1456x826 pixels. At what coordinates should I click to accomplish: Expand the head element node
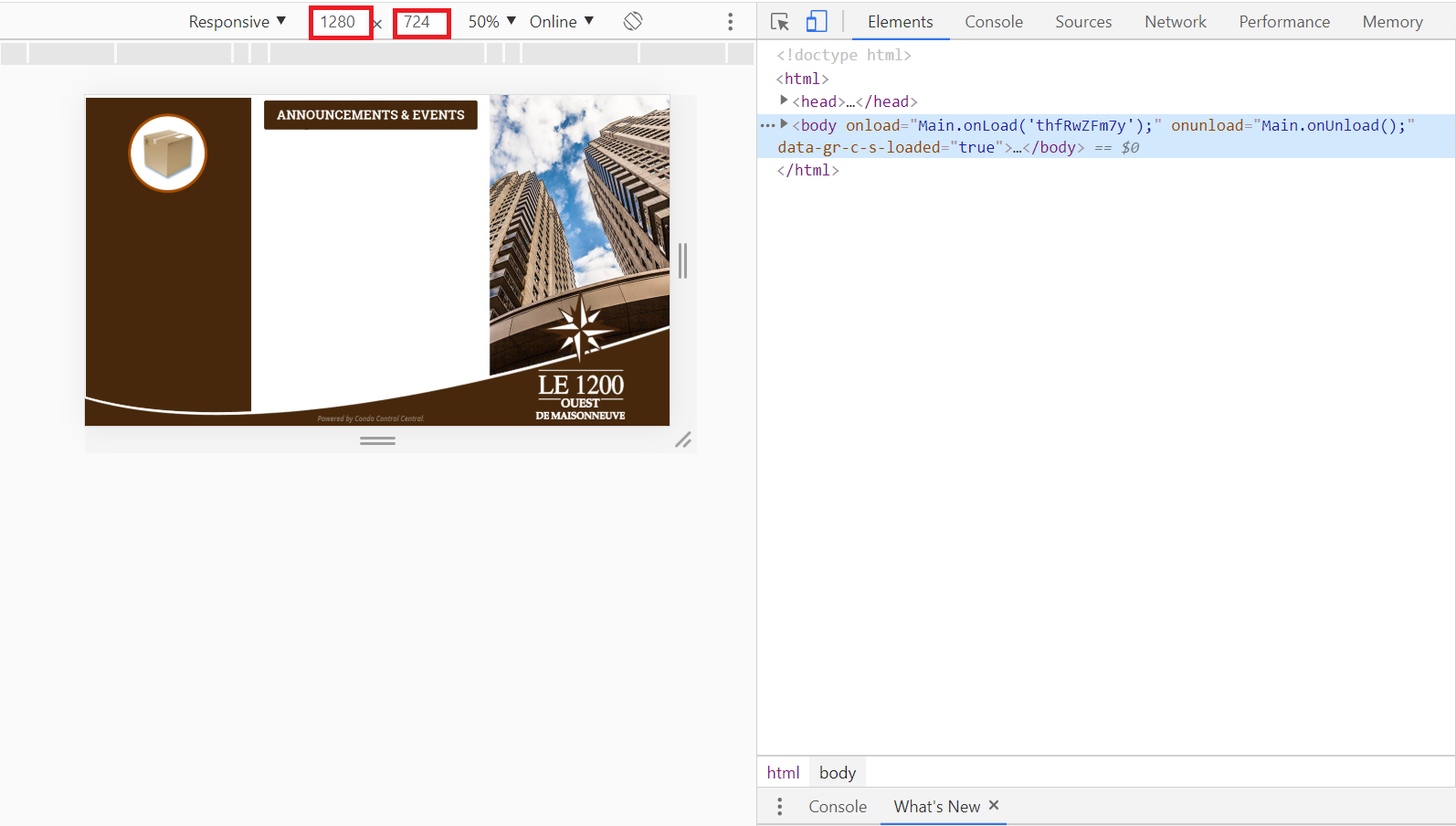pos(784,101)
